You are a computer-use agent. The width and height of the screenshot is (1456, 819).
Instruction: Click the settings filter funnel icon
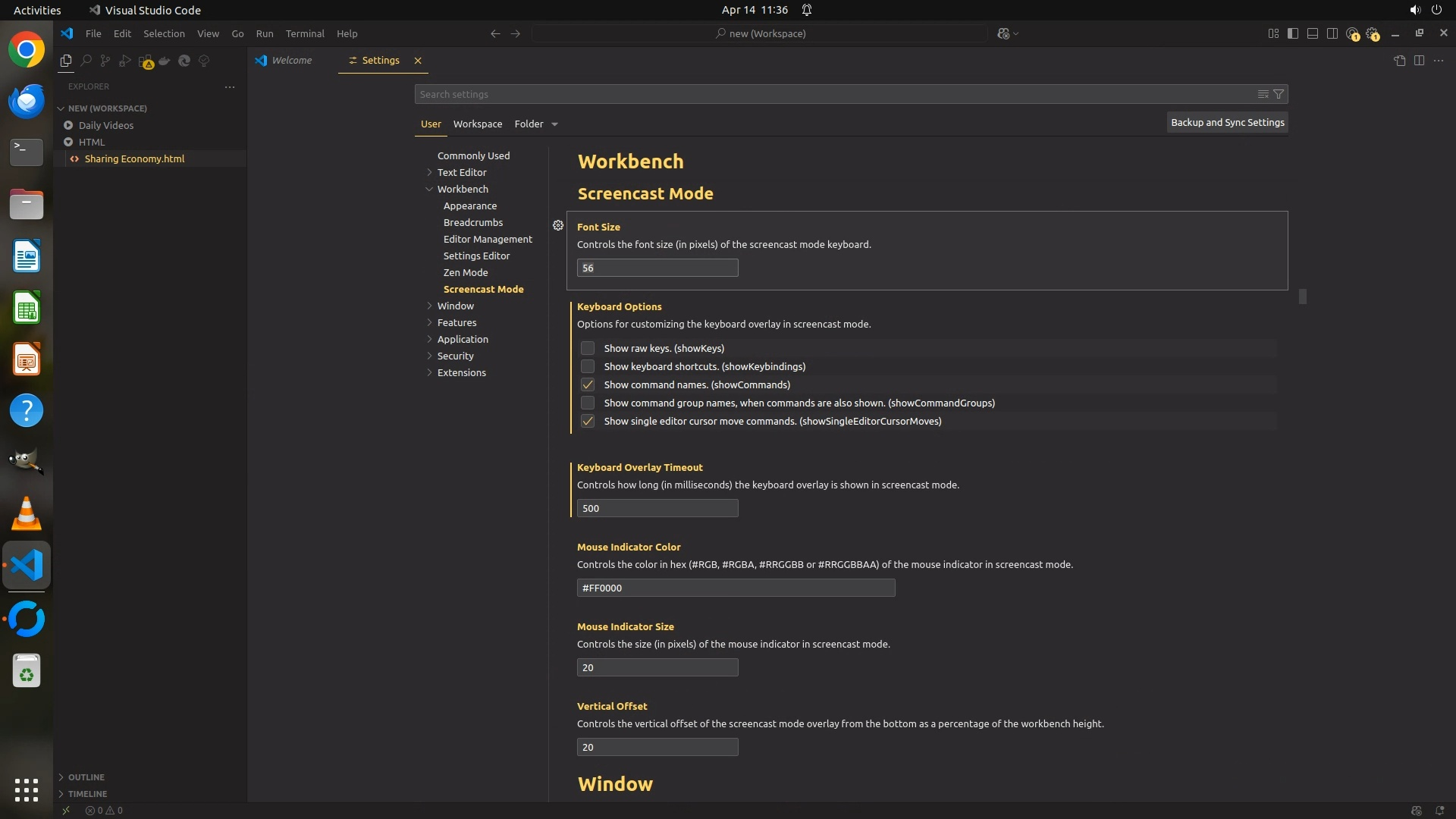coord(1279,94)
